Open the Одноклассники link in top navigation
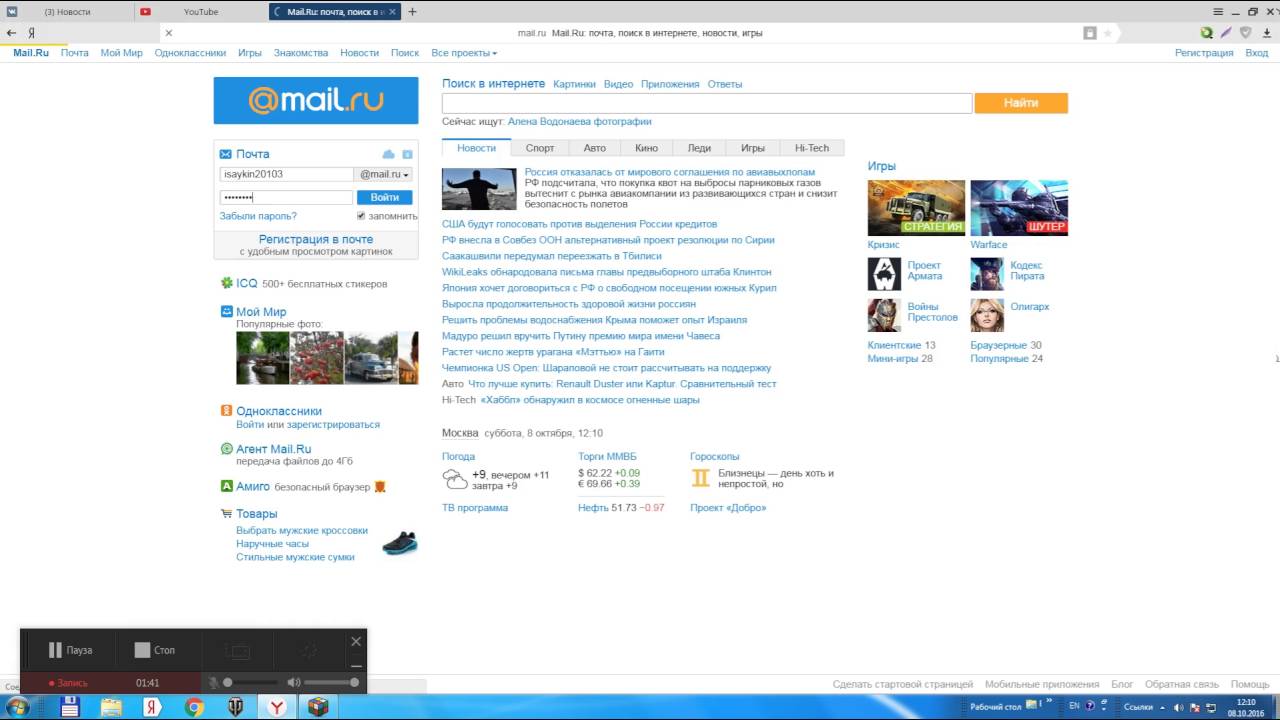This screenshot has width=1280, height=720. [x=190, y=53]
